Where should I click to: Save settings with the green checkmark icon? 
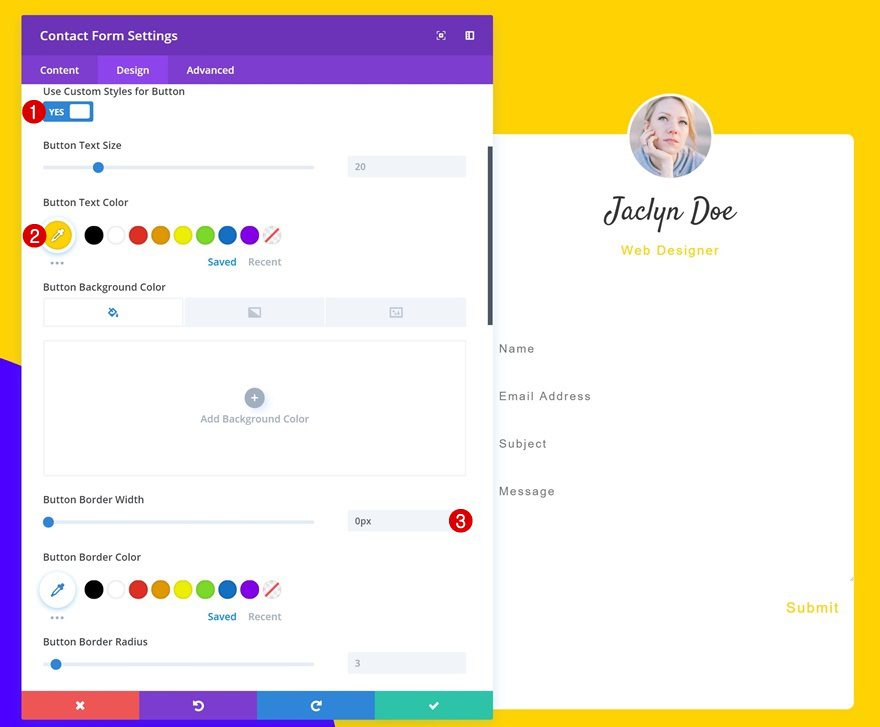point(433,705)
